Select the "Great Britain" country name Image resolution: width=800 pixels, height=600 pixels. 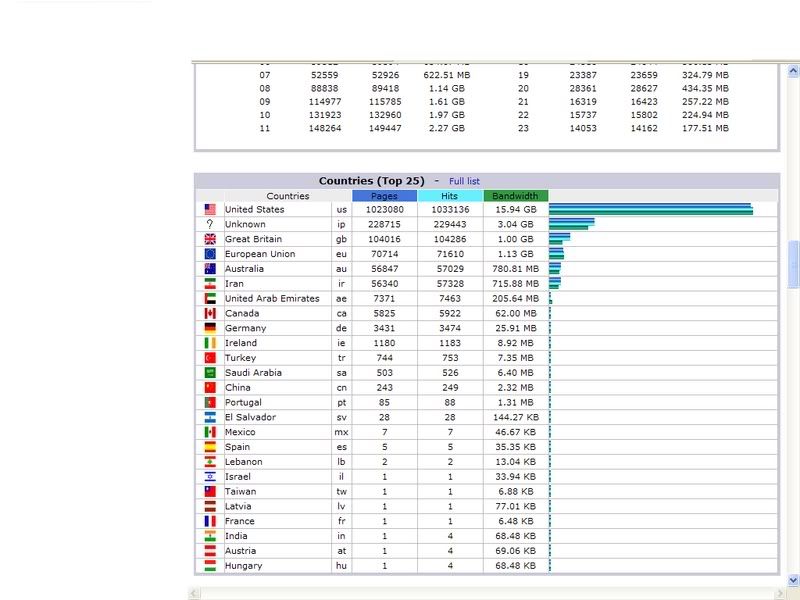(254, 239)
